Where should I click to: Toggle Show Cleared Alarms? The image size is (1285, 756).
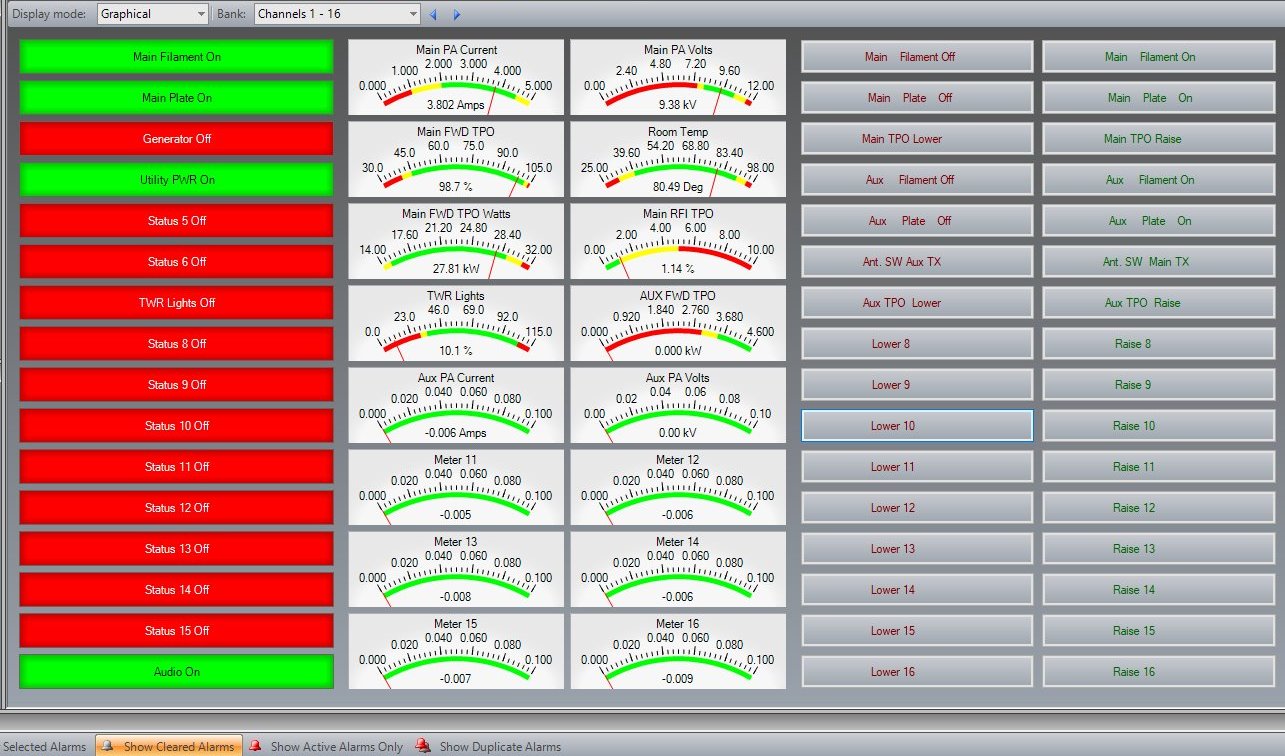(x=169, y=746)
